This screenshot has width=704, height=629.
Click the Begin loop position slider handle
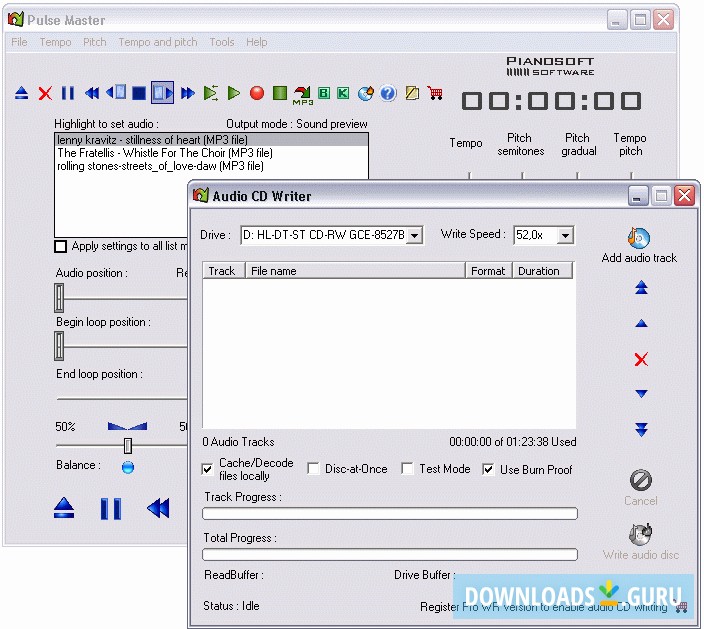click(59, 346)
